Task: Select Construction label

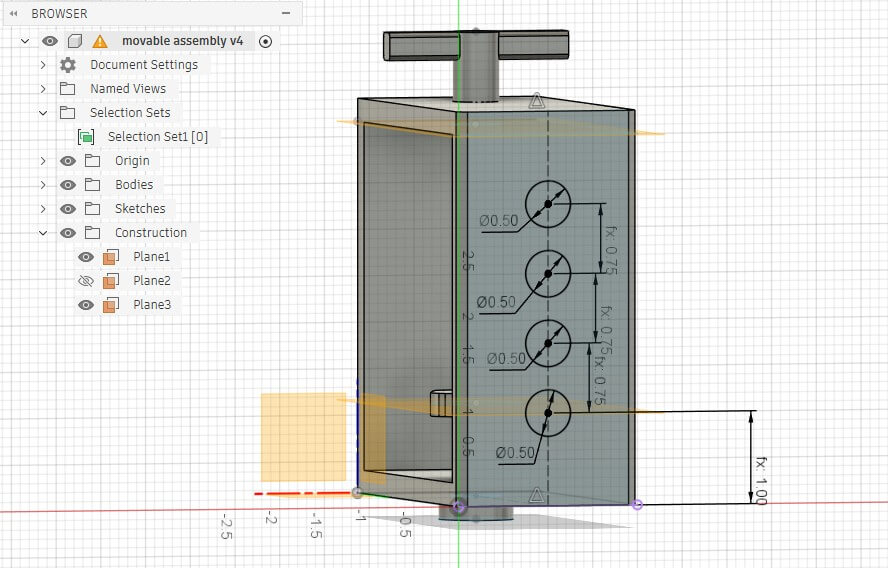Action: tap(151, 232)
